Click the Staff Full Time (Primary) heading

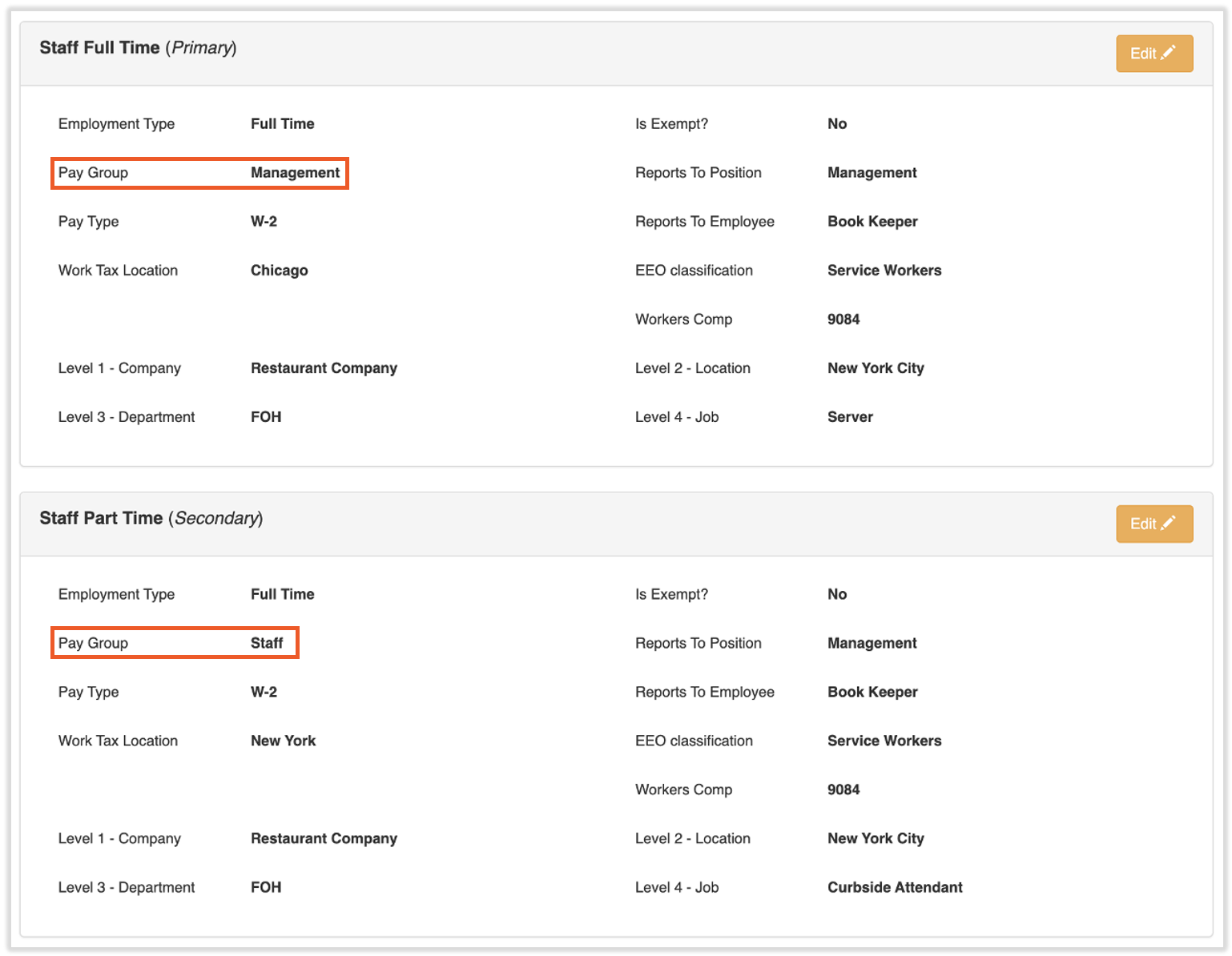click(x=138, y=47)
